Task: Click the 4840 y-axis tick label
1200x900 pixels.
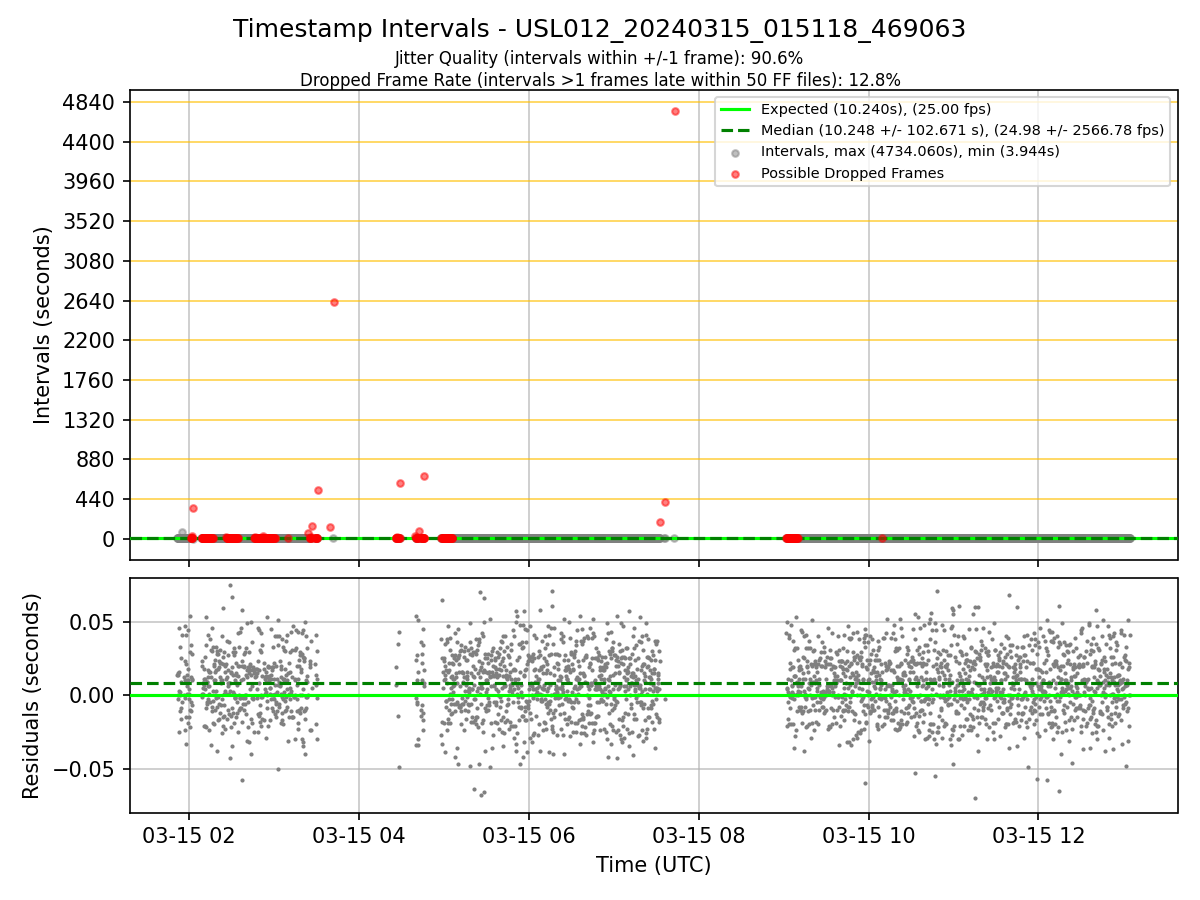Action: [x=89, y=102]
